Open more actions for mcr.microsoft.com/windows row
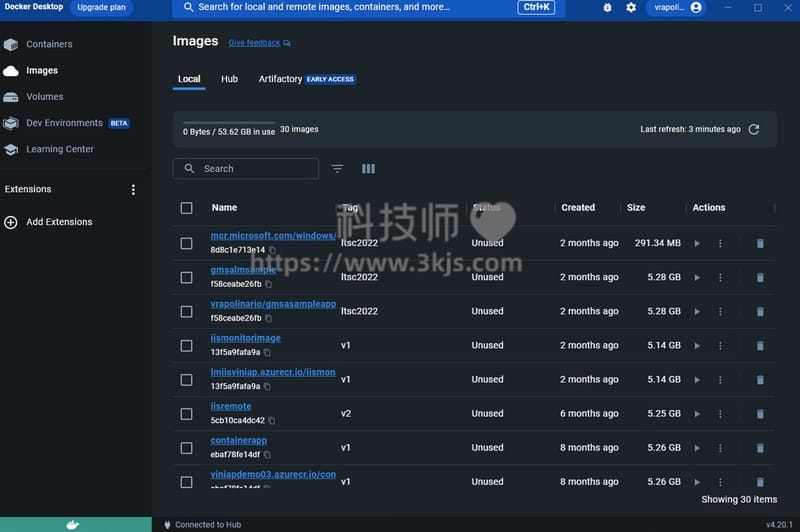The width and height of the screenshot is (800, 532). (720, 244)
